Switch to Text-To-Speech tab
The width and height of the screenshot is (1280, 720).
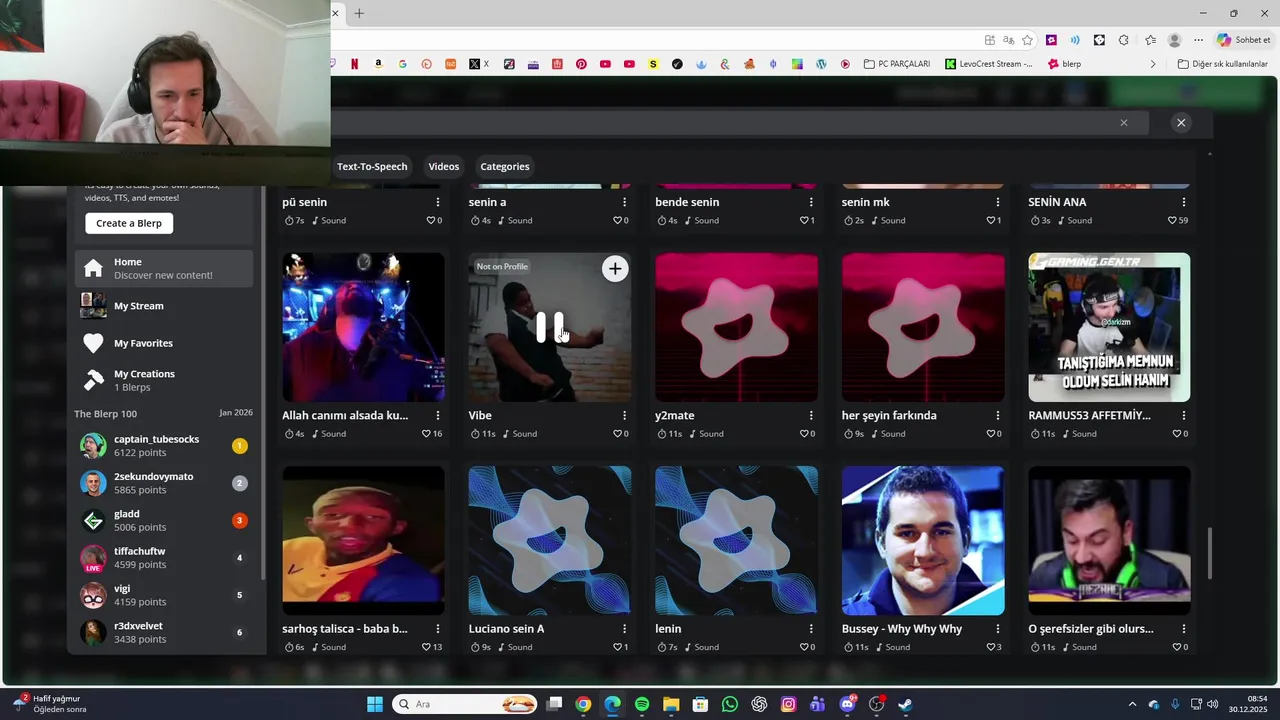pos(372,166)
